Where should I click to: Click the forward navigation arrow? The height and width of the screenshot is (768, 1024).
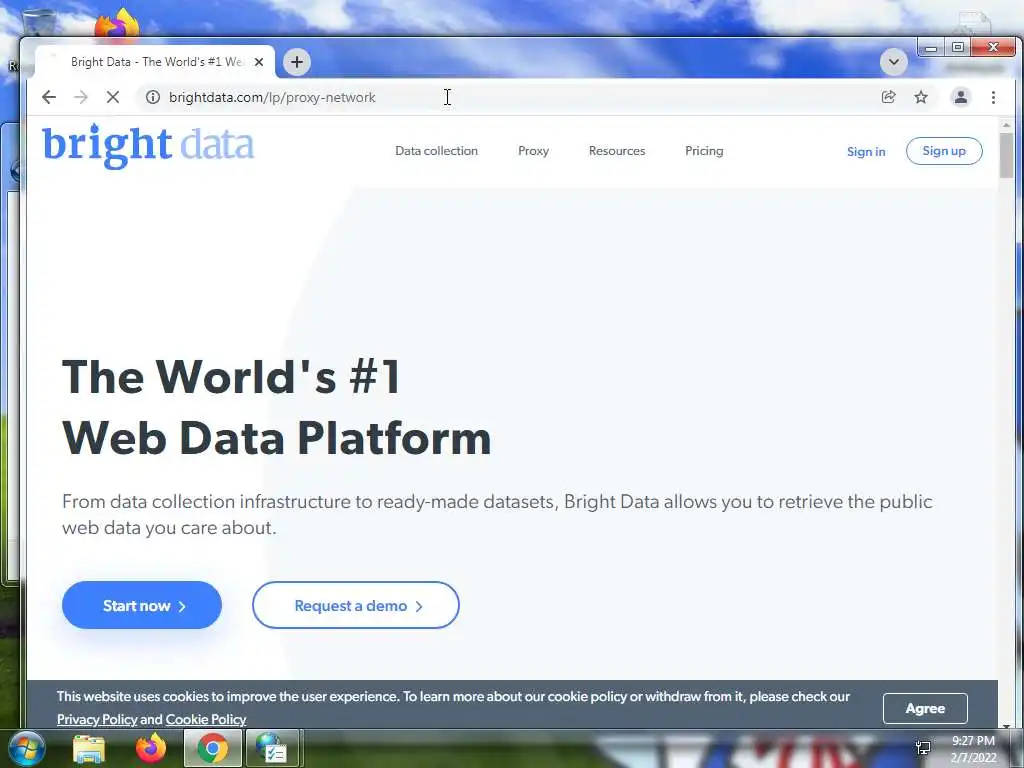coord(81,97)
